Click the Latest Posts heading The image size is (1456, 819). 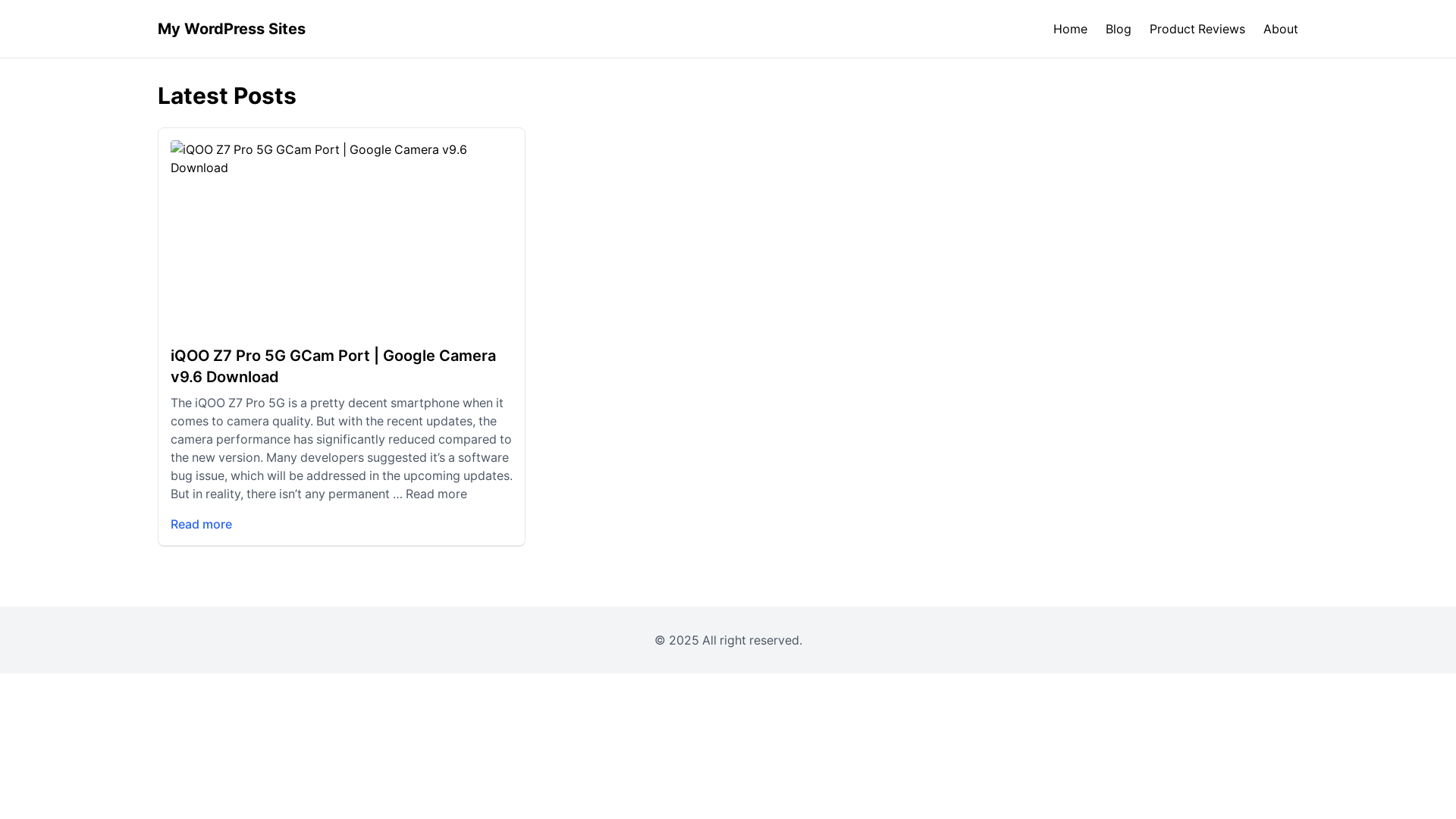[227, 96]
